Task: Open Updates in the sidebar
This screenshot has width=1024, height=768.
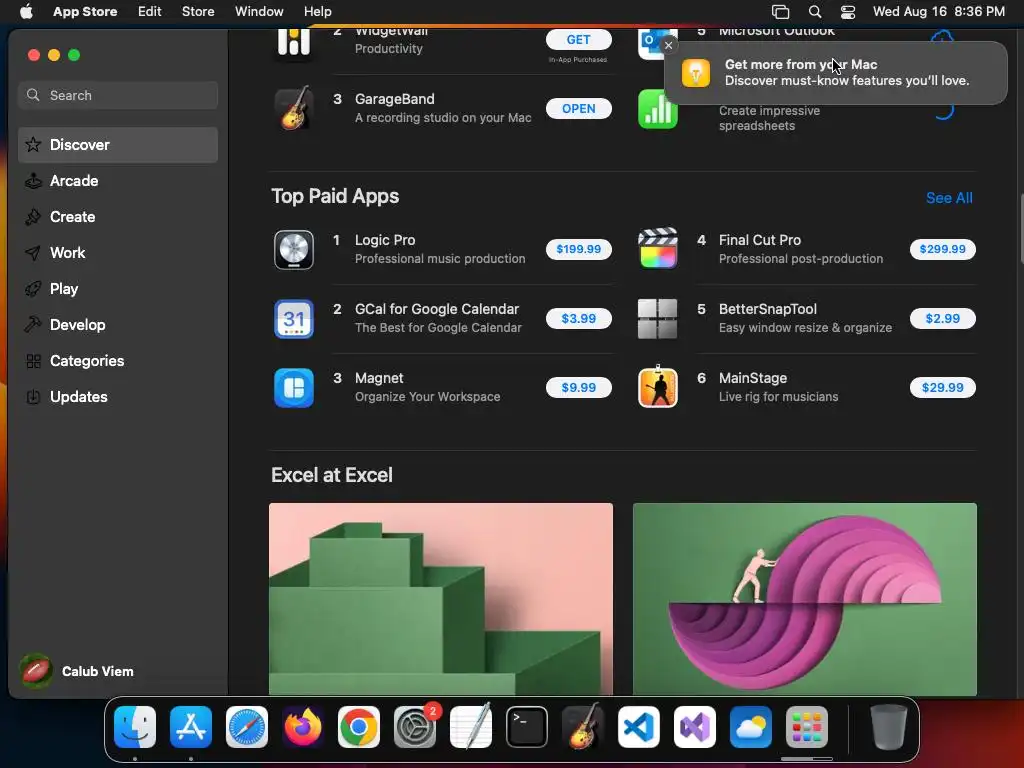Action: (118, 396)
